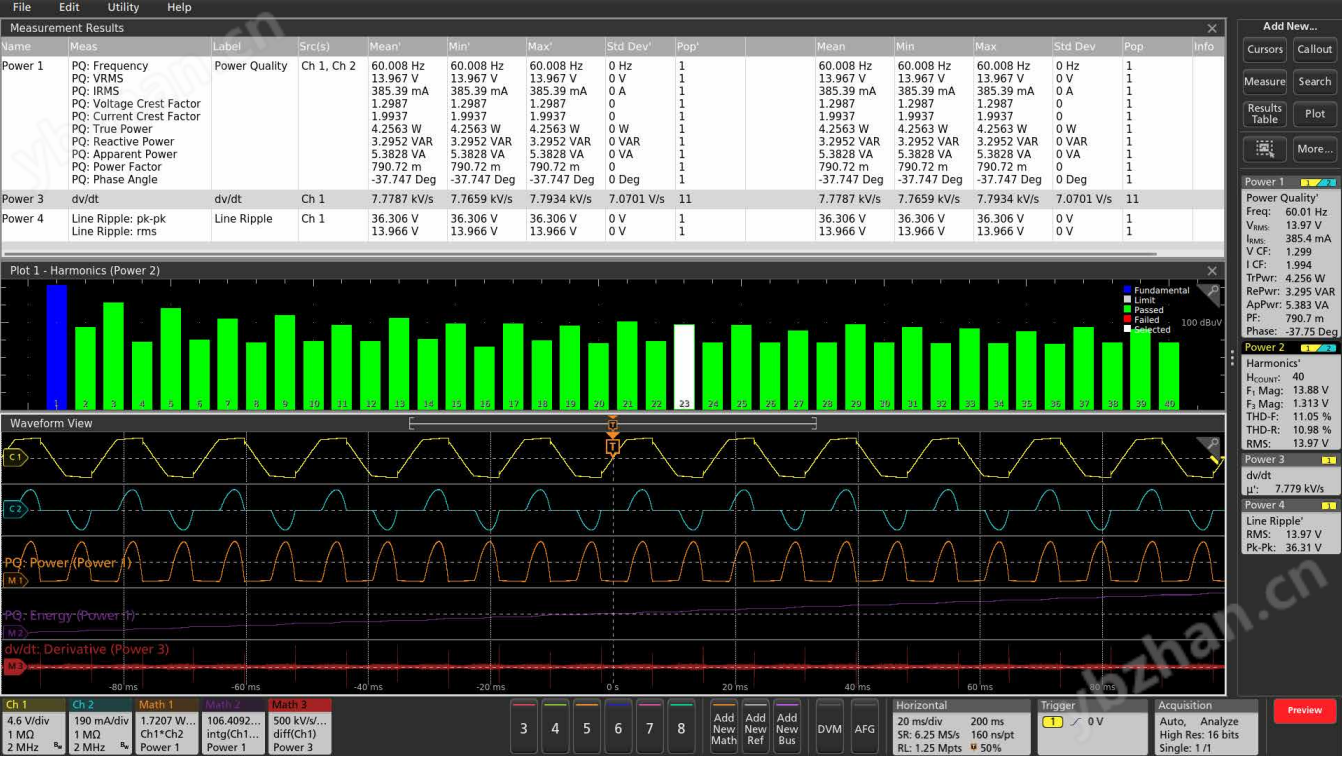Click the Label column header
Viewport: 1342px width, 757px height.
254,47
